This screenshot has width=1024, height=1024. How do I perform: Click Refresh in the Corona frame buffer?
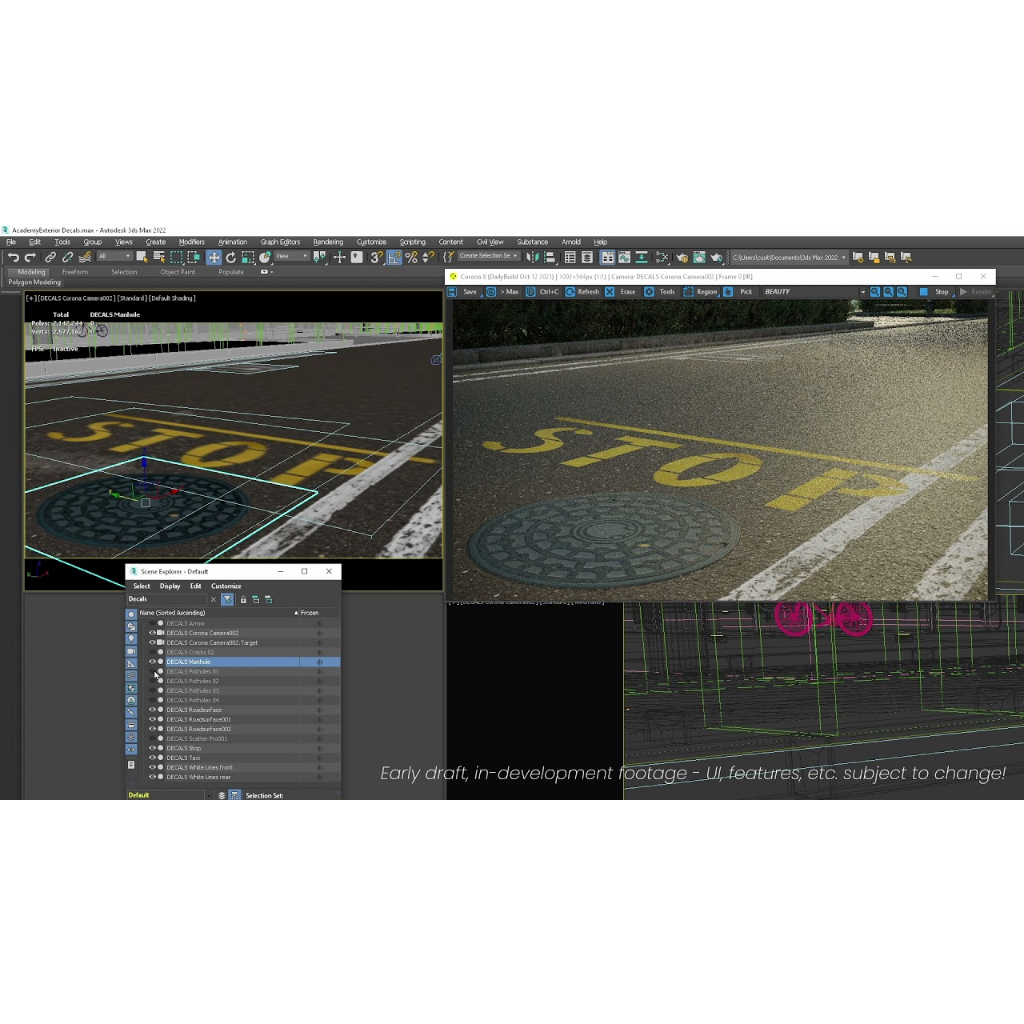pos(582,292)
